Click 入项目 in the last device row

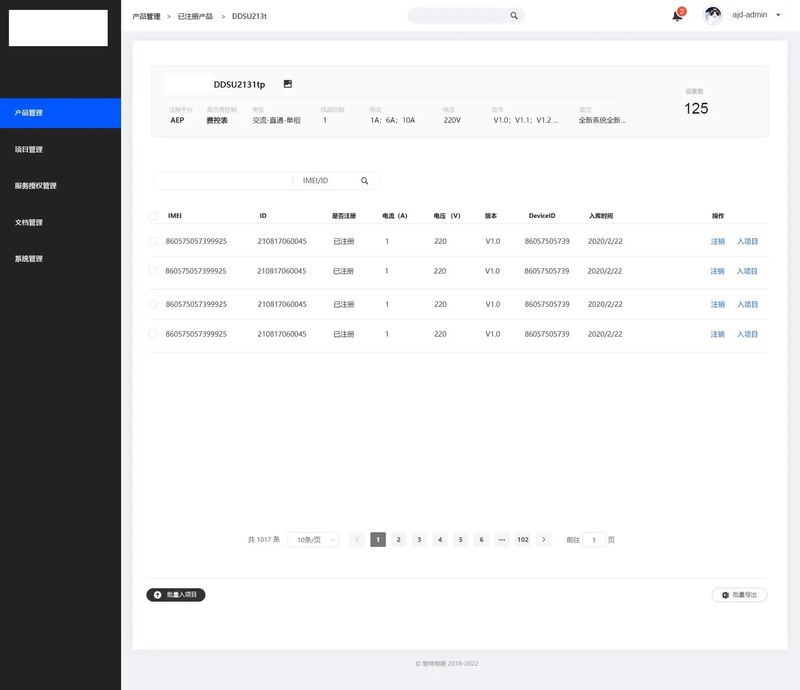(747, 334)
